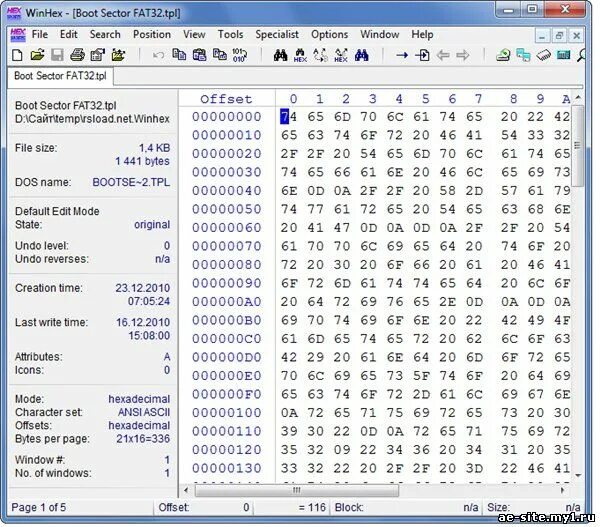This screenshot has height=527, width=600.
Task: Click the Offset field in status bar
Action: [x=204, y=508]
